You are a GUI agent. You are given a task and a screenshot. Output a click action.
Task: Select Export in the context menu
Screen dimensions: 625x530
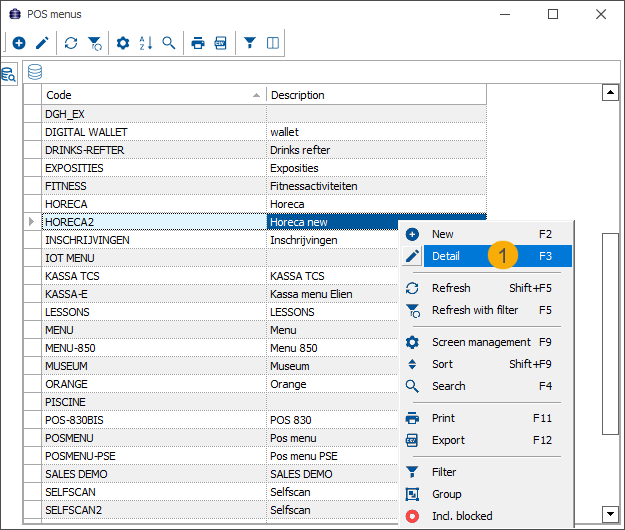[x=448, y=440]
